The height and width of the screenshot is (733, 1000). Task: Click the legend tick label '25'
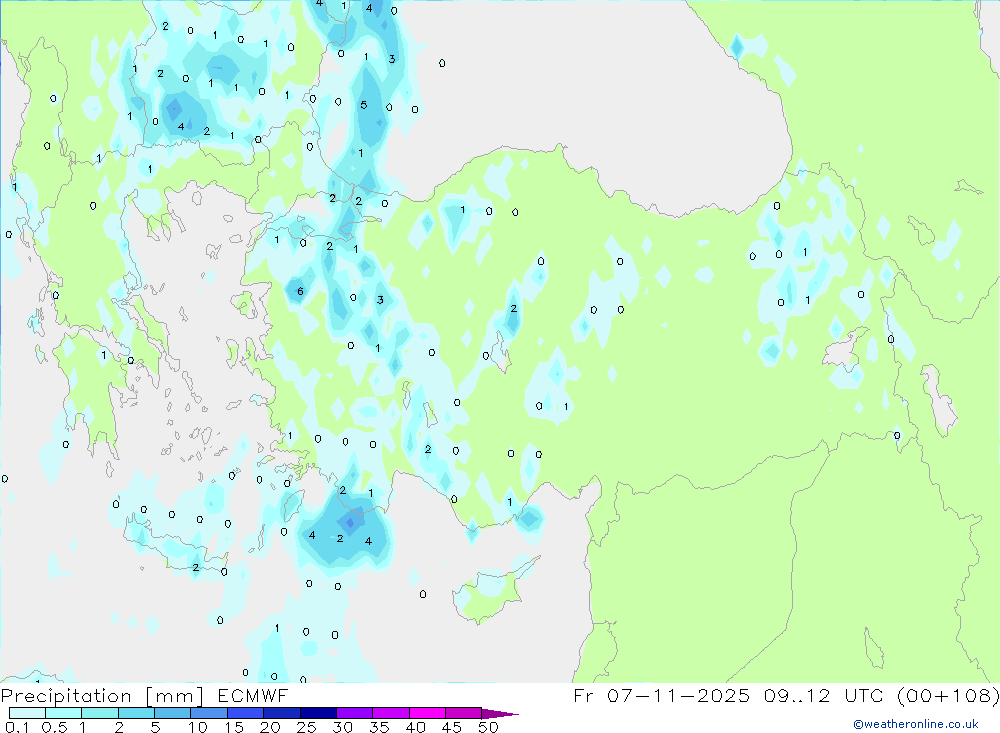coord(306,727)
